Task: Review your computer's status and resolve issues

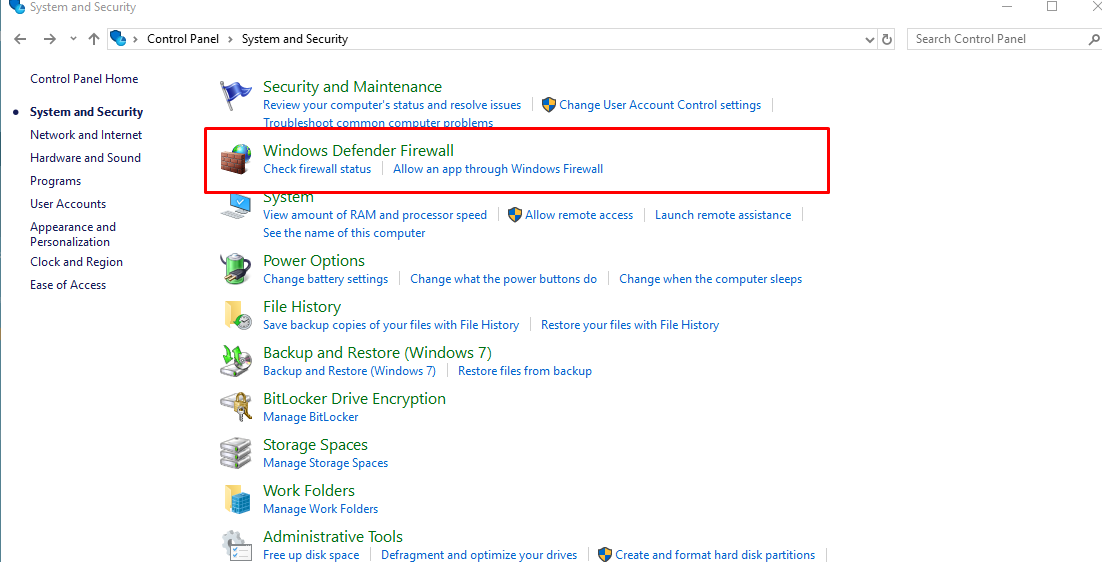Action: [x=392, y=105]
